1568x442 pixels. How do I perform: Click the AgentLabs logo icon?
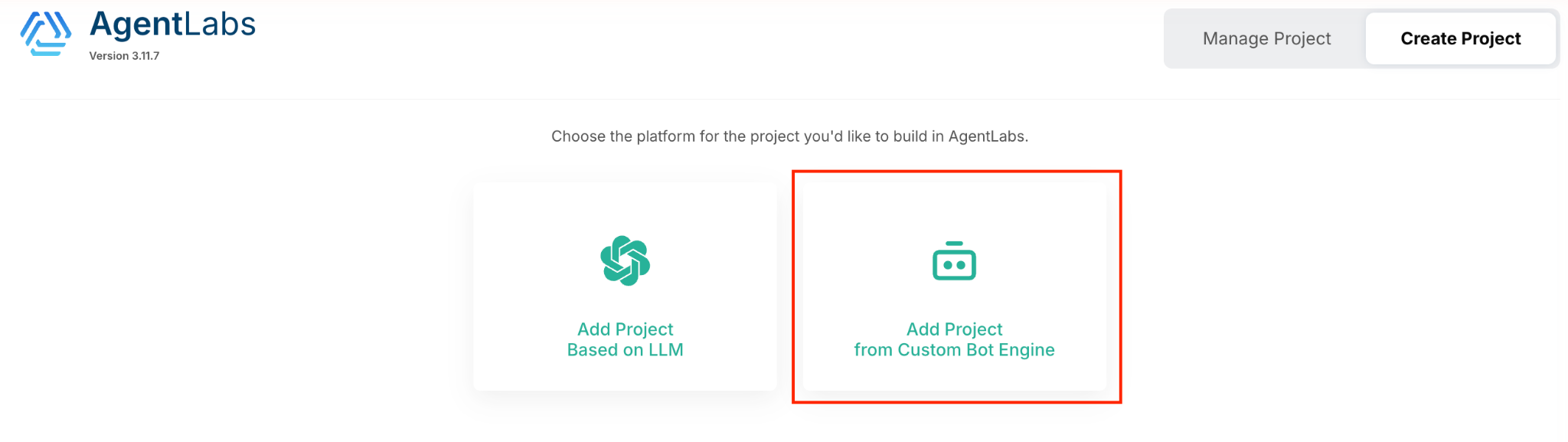tap(46, 34)
